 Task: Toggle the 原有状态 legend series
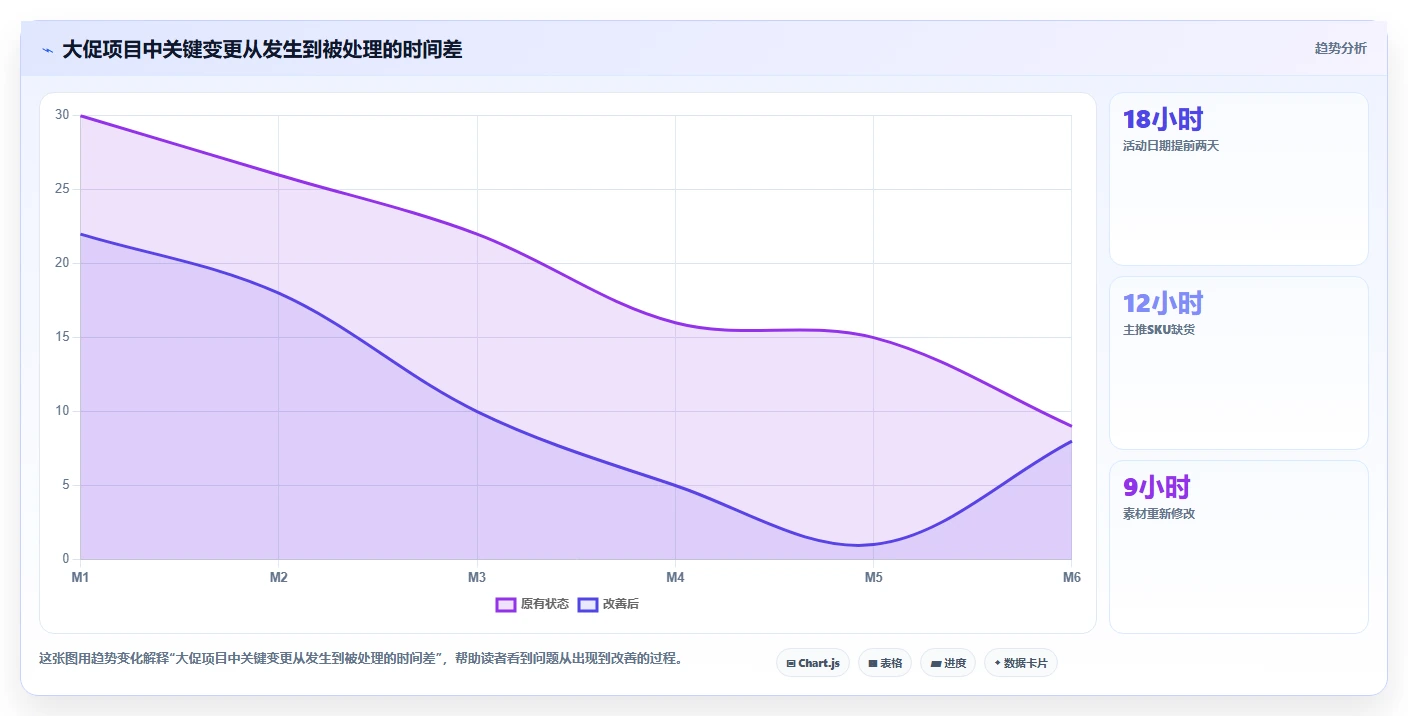click(x=533, y=604)
